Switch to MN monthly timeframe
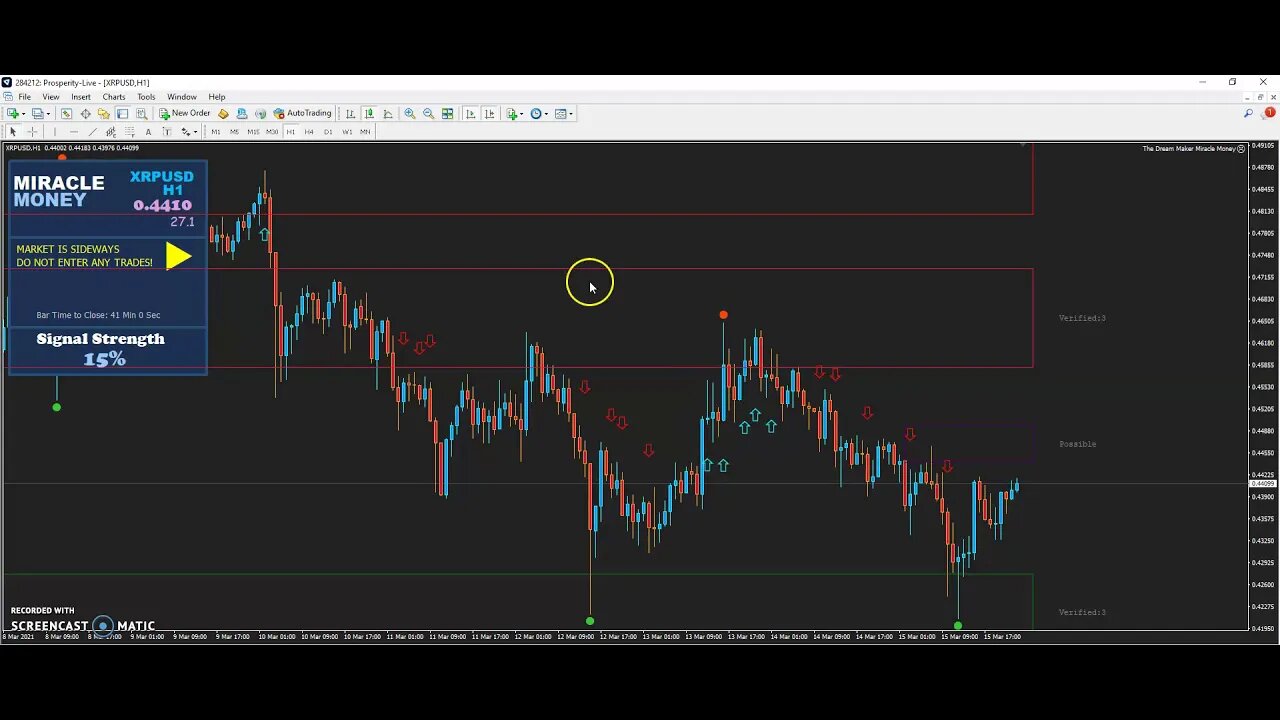 click(365, 132)
